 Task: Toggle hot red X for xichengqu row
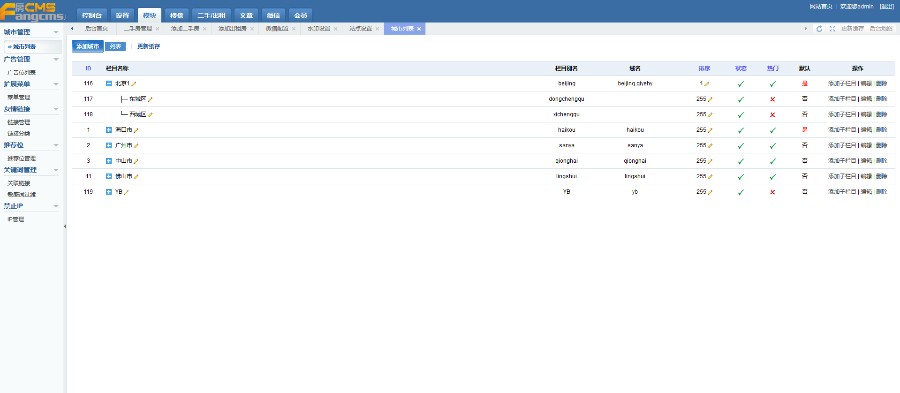pyautogui.click(x=773, y=115)
